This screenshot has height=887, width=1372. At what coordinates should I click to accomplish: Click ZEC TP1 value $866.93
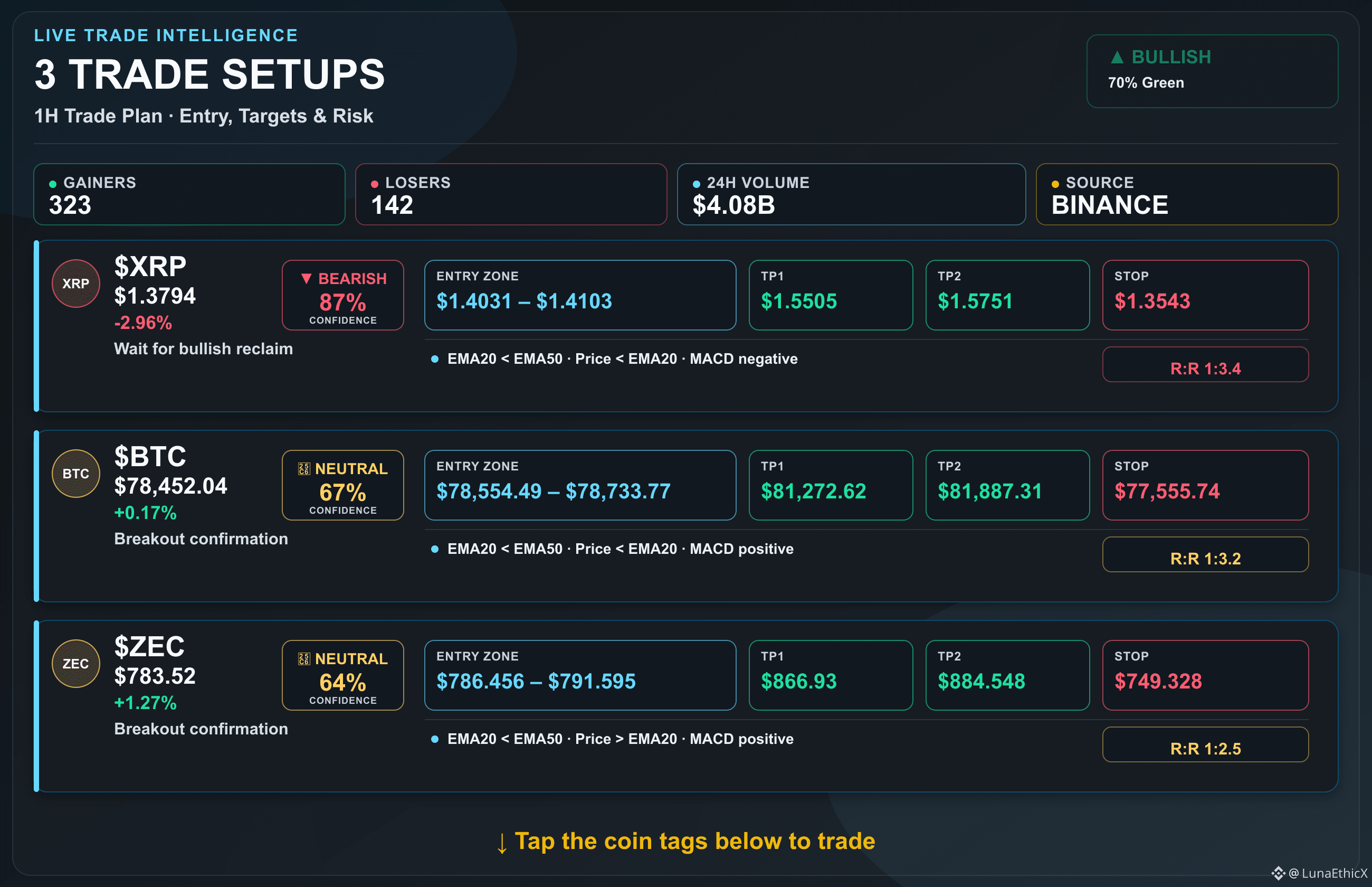(799, 682)
